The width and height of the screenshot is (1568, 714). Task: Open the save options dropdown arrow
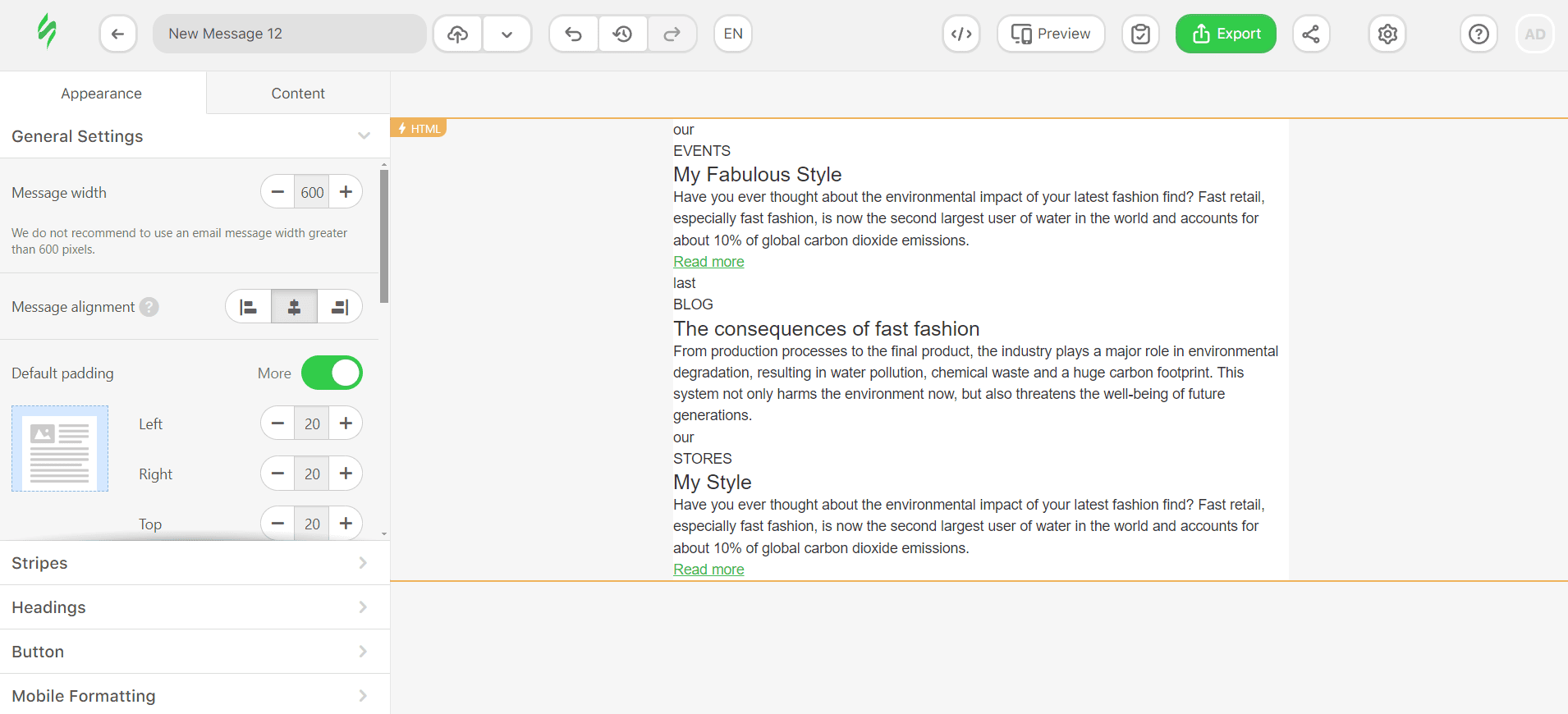[x=507, y=34]
